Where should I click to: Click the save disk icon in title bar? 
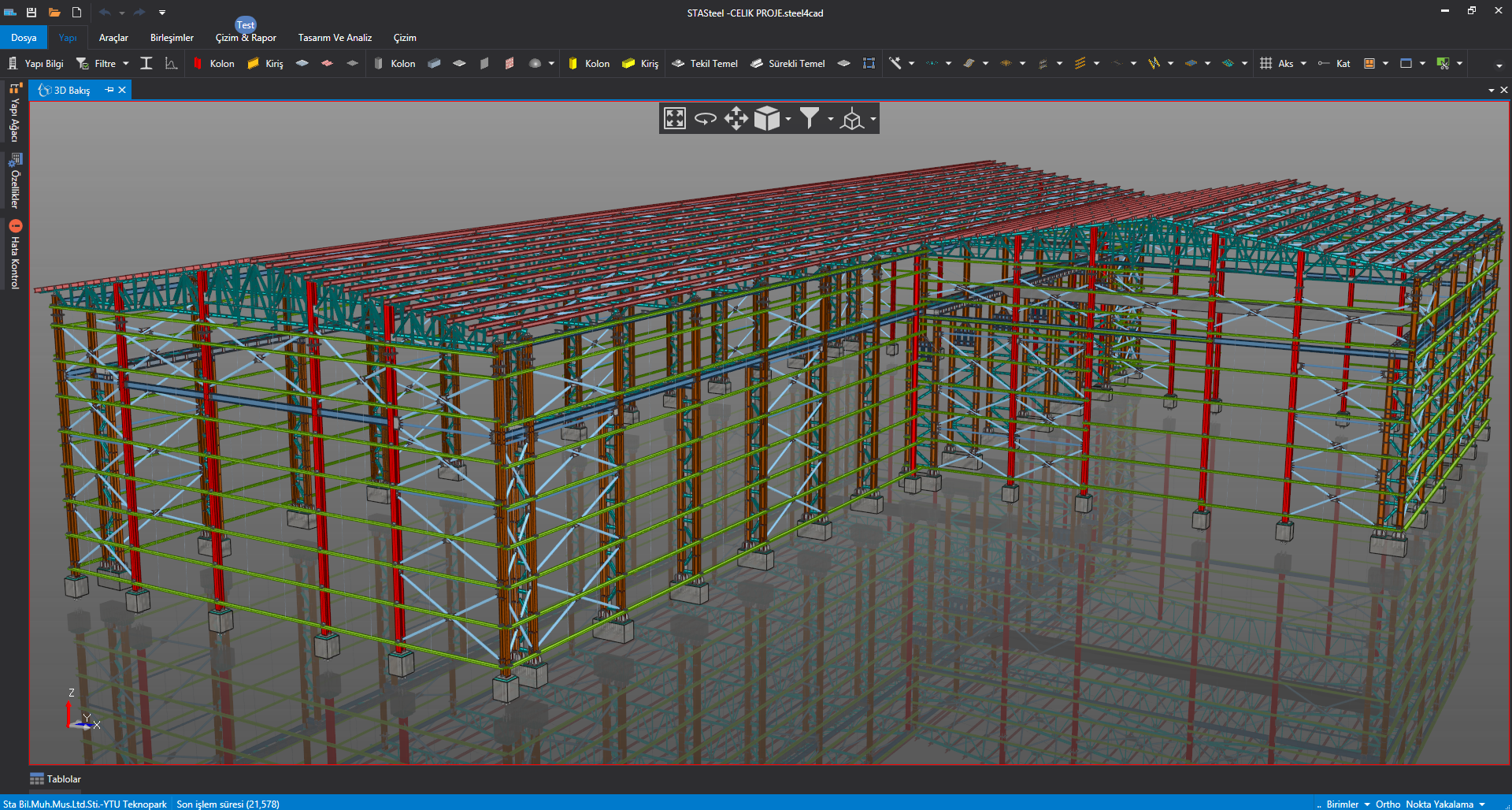31,13
